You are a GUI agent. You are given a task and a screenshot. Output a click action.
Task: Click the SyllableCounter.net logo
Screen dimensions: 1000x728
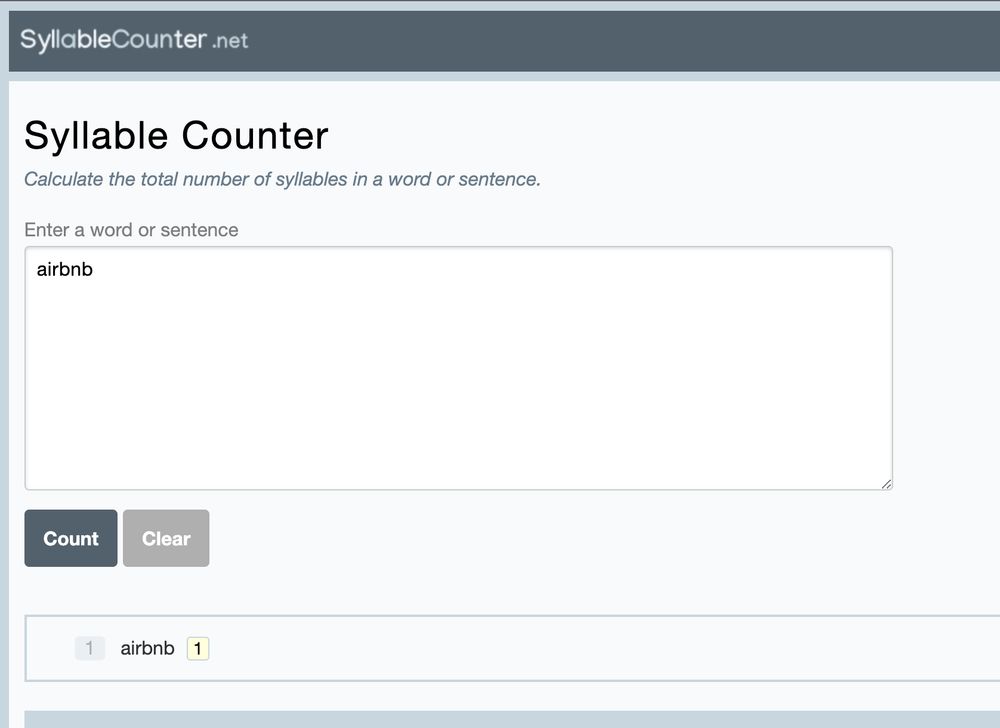(x=134, y=40)
